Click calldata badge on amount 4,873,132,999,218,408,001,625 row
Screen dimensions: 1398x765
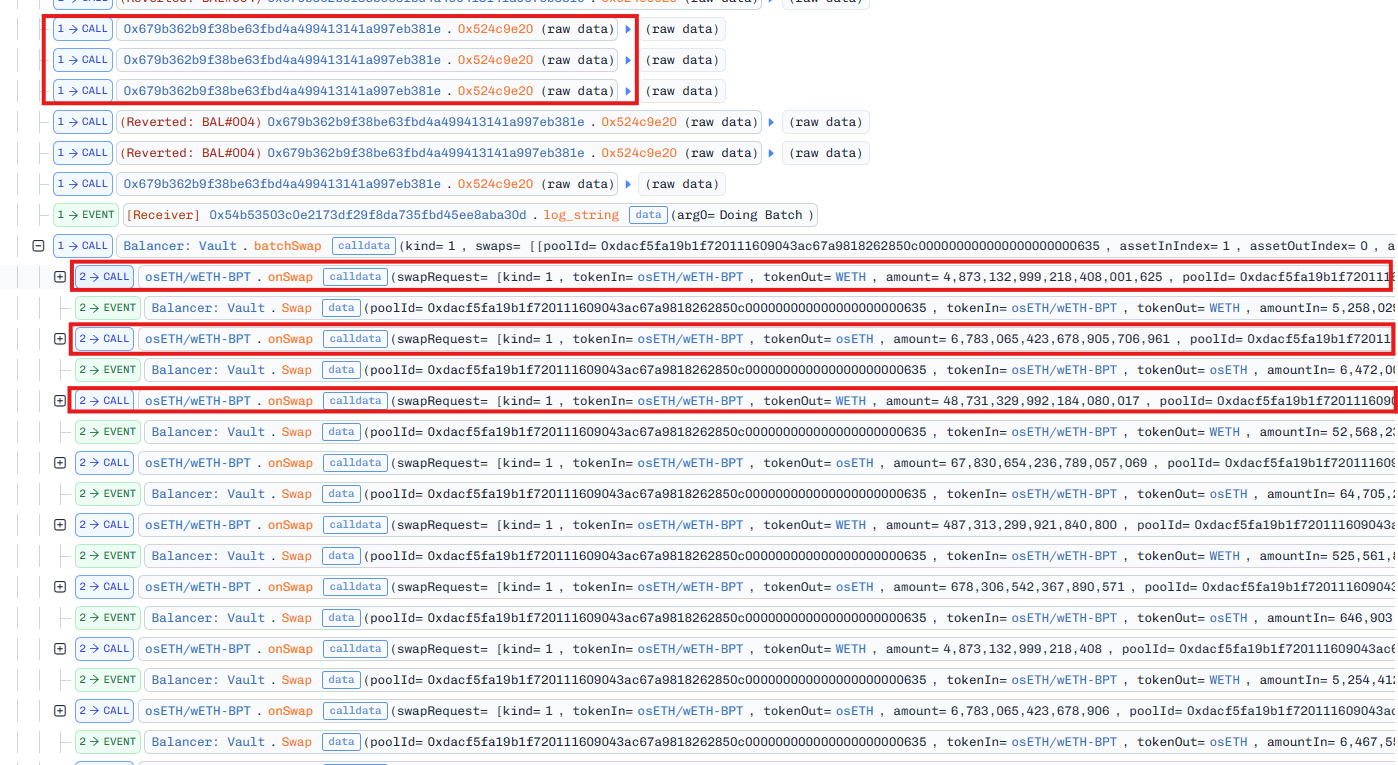tap(355, 277)
